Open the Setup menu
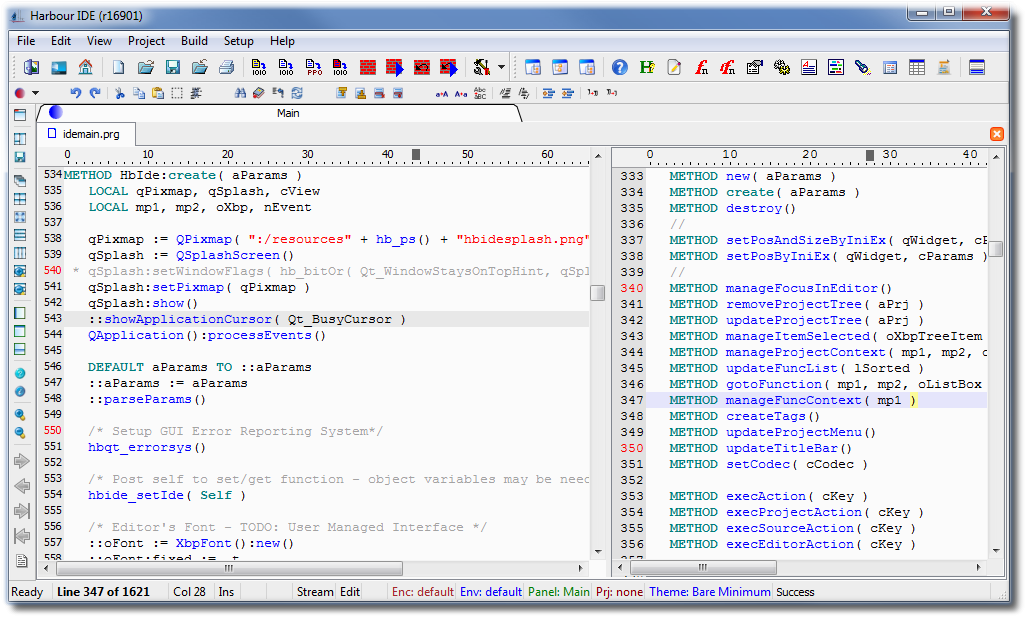 click(238, 41)
